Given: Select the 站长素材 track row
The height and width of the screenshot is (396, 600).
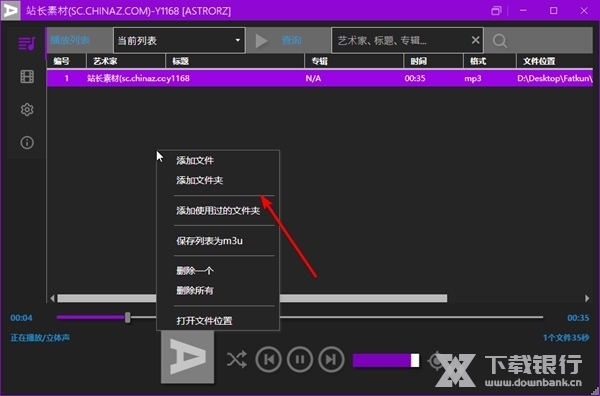Looking at the screenshot, I should 320,78.
